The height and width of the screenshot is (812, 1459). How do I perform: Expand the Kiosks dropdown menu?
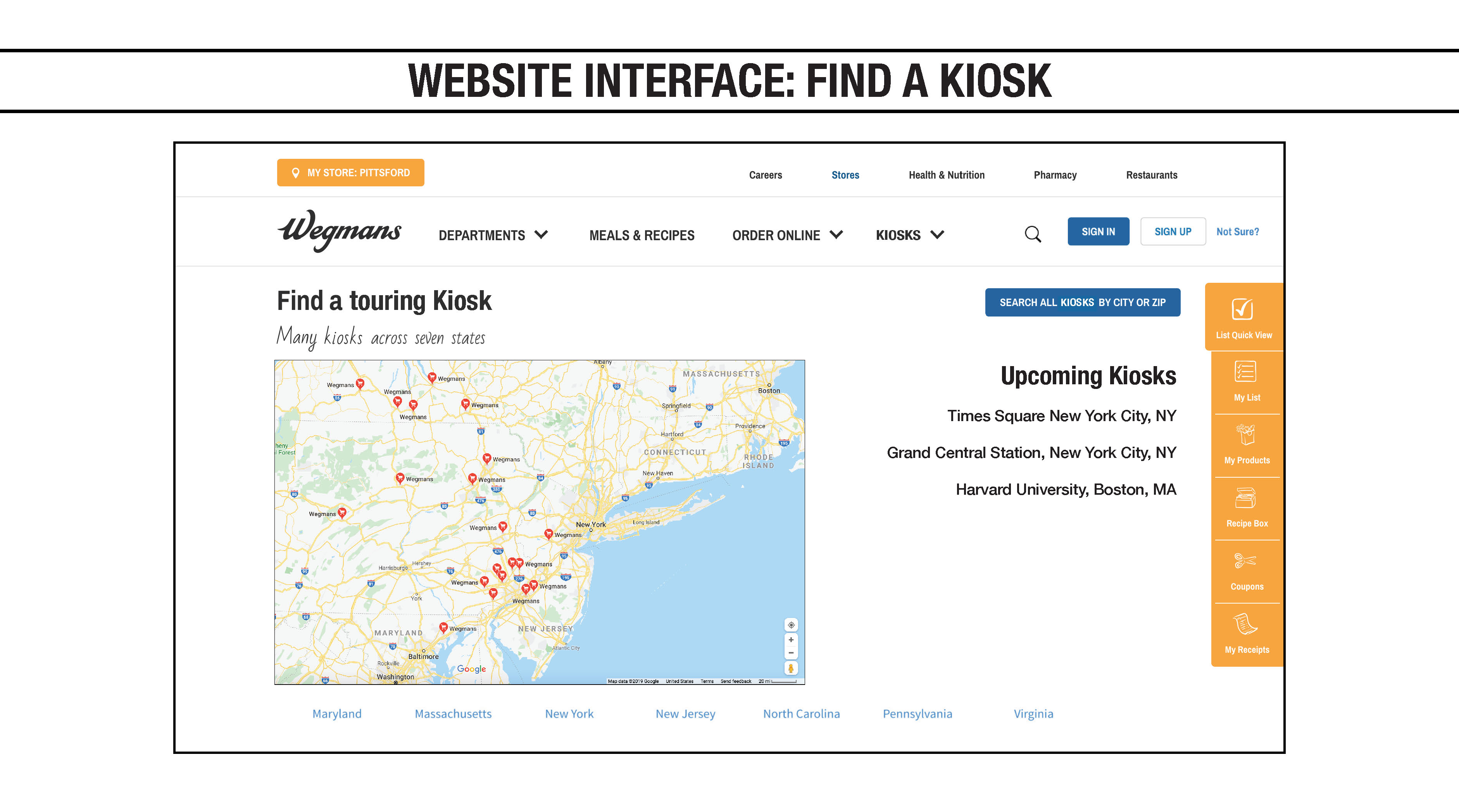[909, 235]
